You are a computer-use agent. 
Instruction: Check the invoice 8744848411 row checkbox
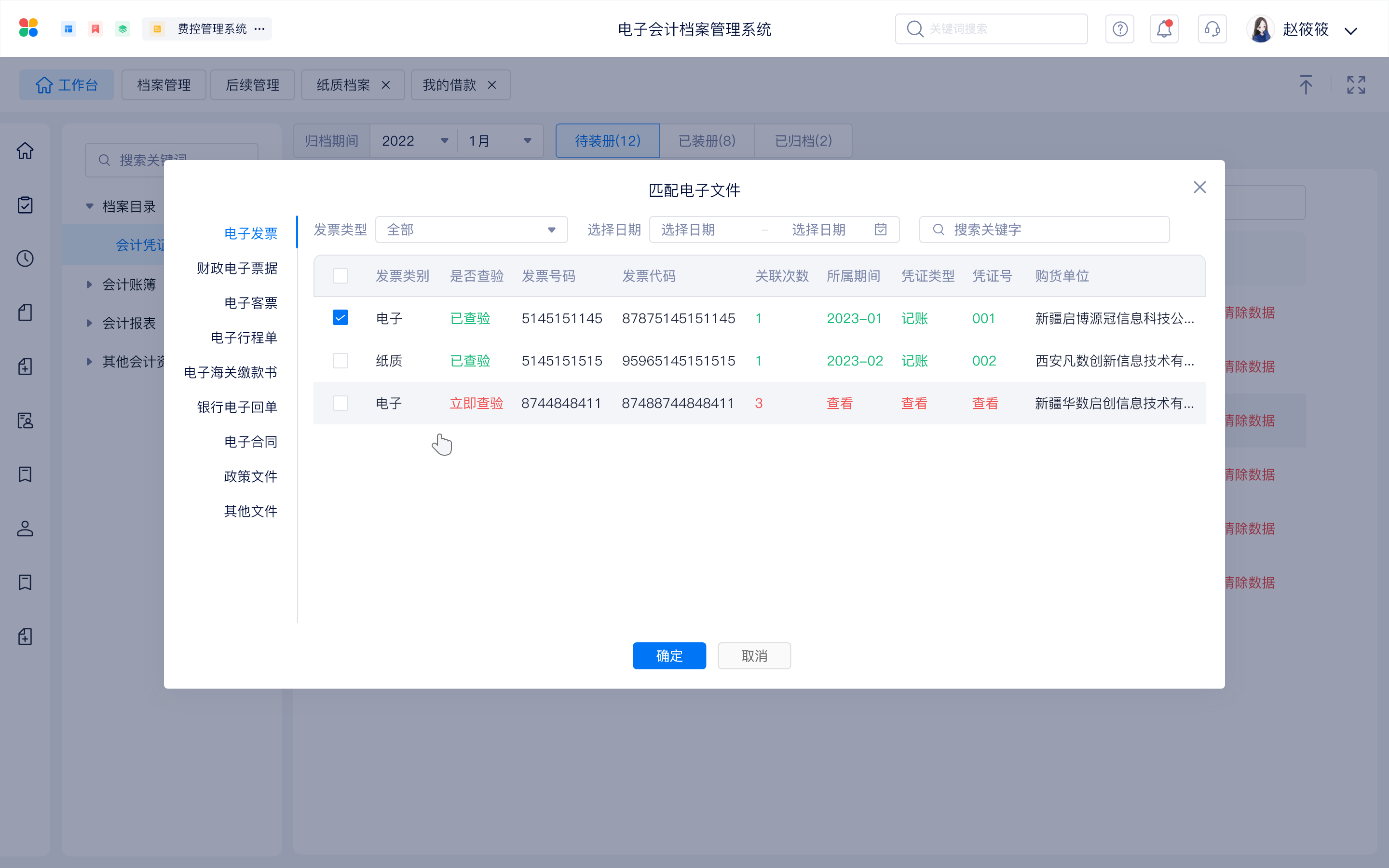click(340, 403)
